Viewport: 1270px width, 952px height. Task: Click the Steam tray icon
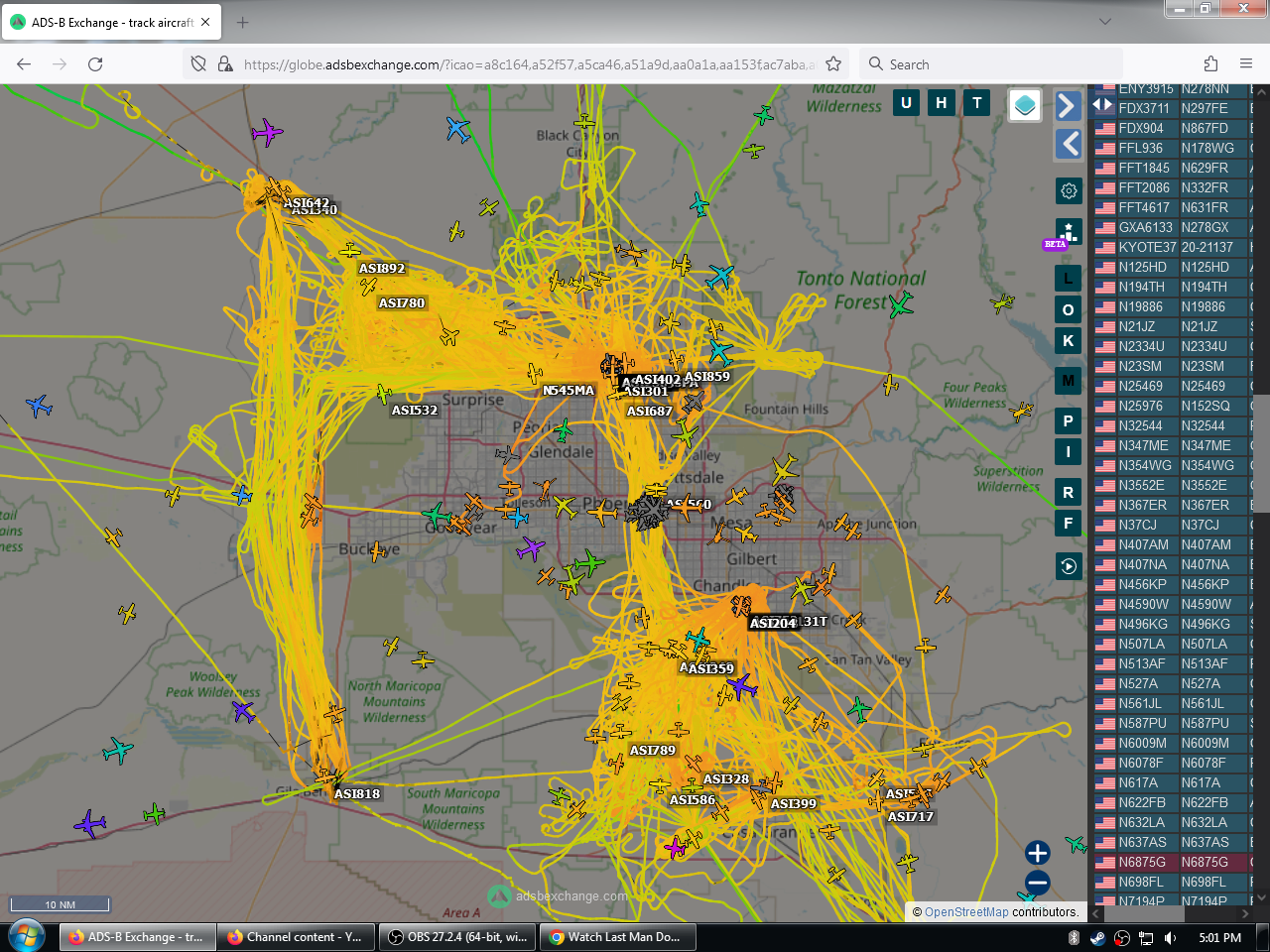pos(1097,938)
